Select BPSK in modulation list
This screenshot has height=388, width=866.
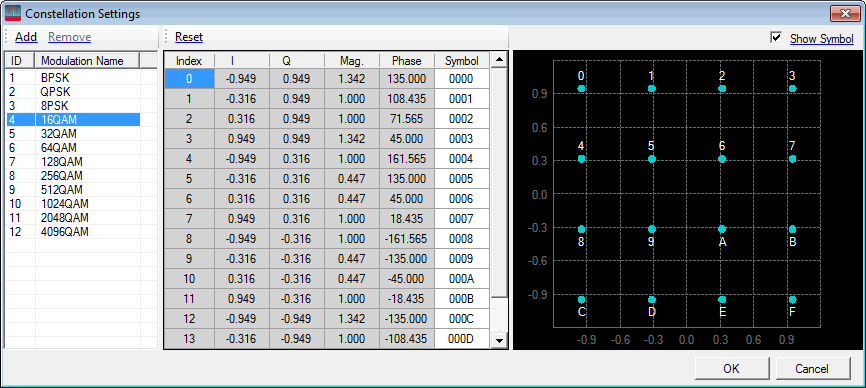click(72, 77)
